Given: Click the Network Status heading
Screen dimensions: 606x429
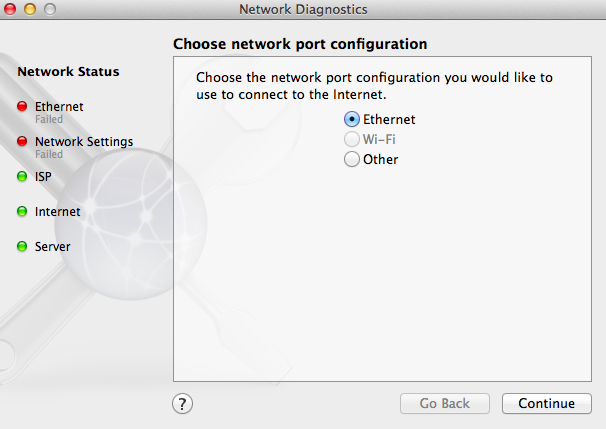Looking at the screenshot, I should pos(68,72).
